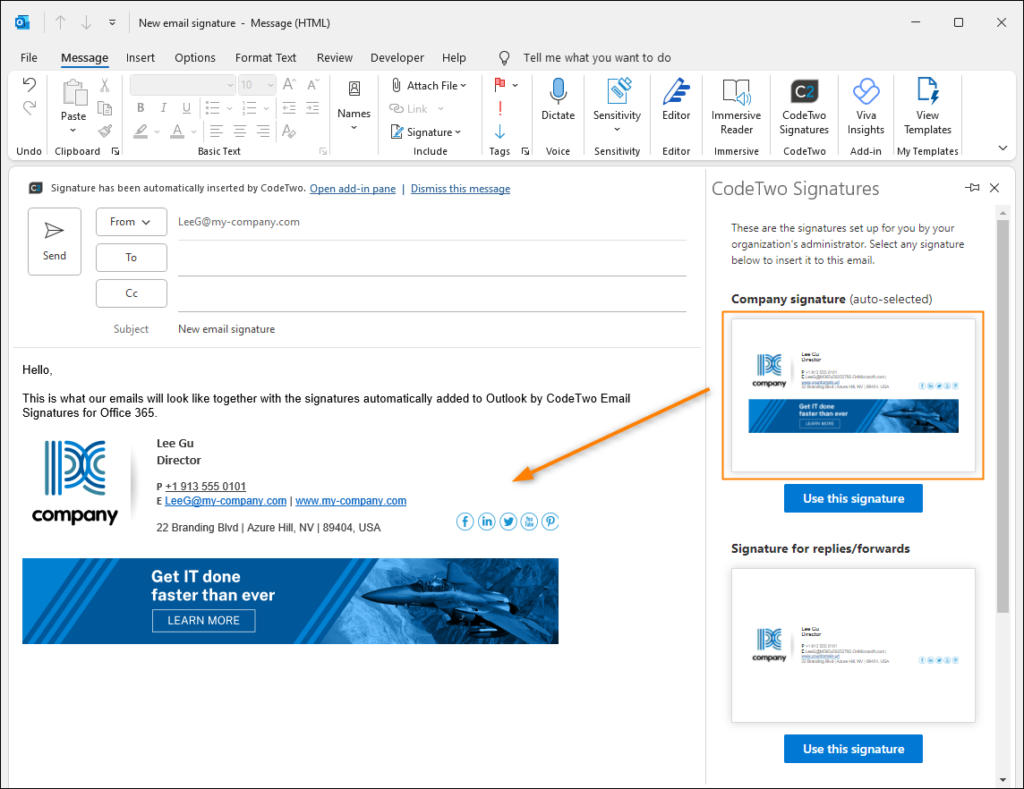Dismiss the CodeTwo inserted-signature message
The width and height of the screenshot is (1024, 789).
coord(460,188)
